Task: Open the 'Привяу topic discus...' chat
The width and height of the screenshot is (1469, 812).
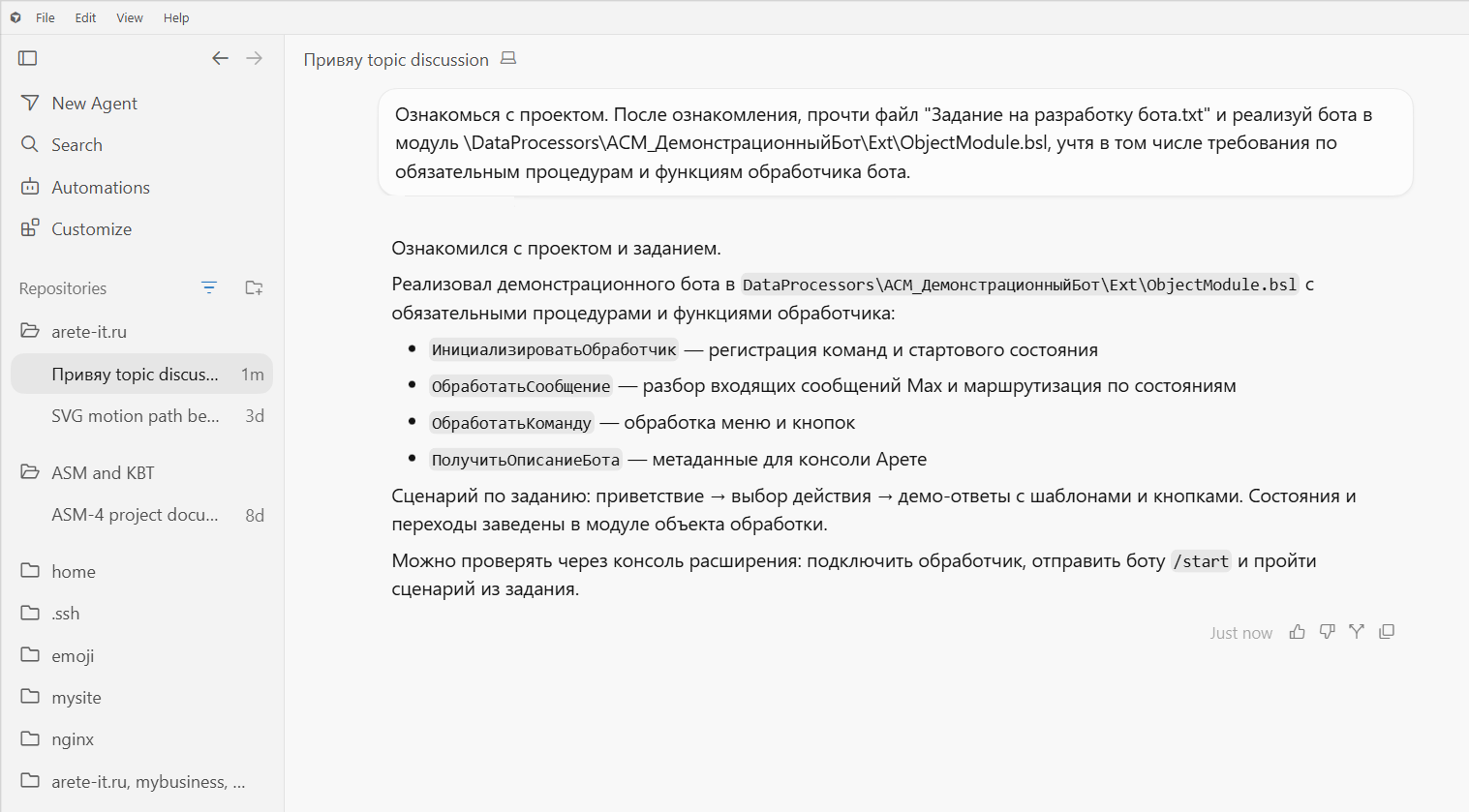Action: point(141,374)
